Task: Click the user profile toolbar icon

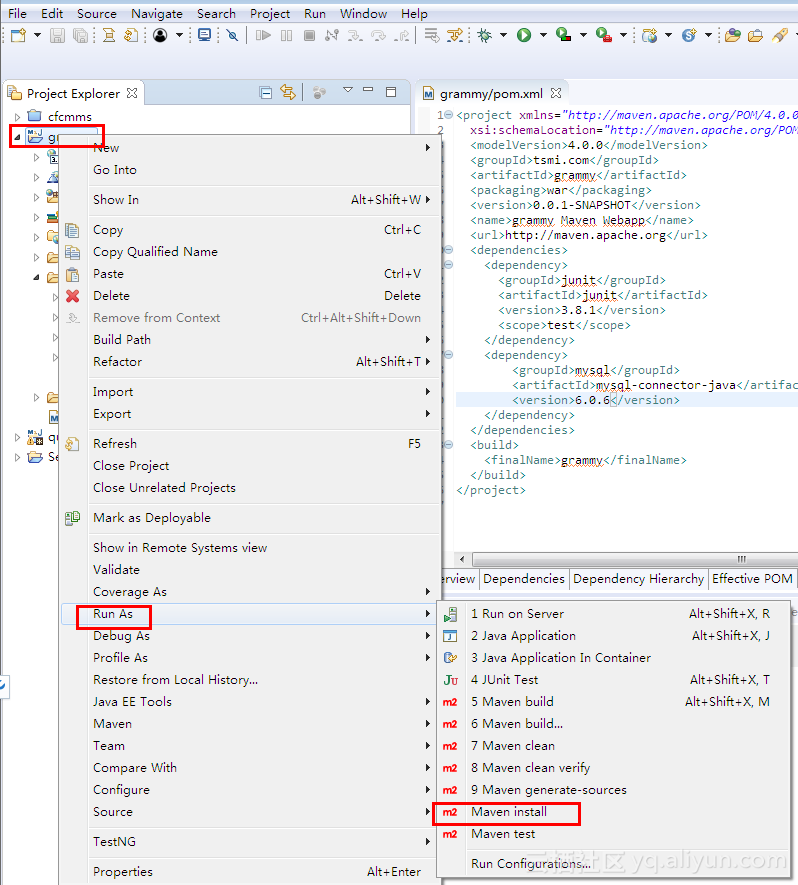Action: click(x=160, y=36)
